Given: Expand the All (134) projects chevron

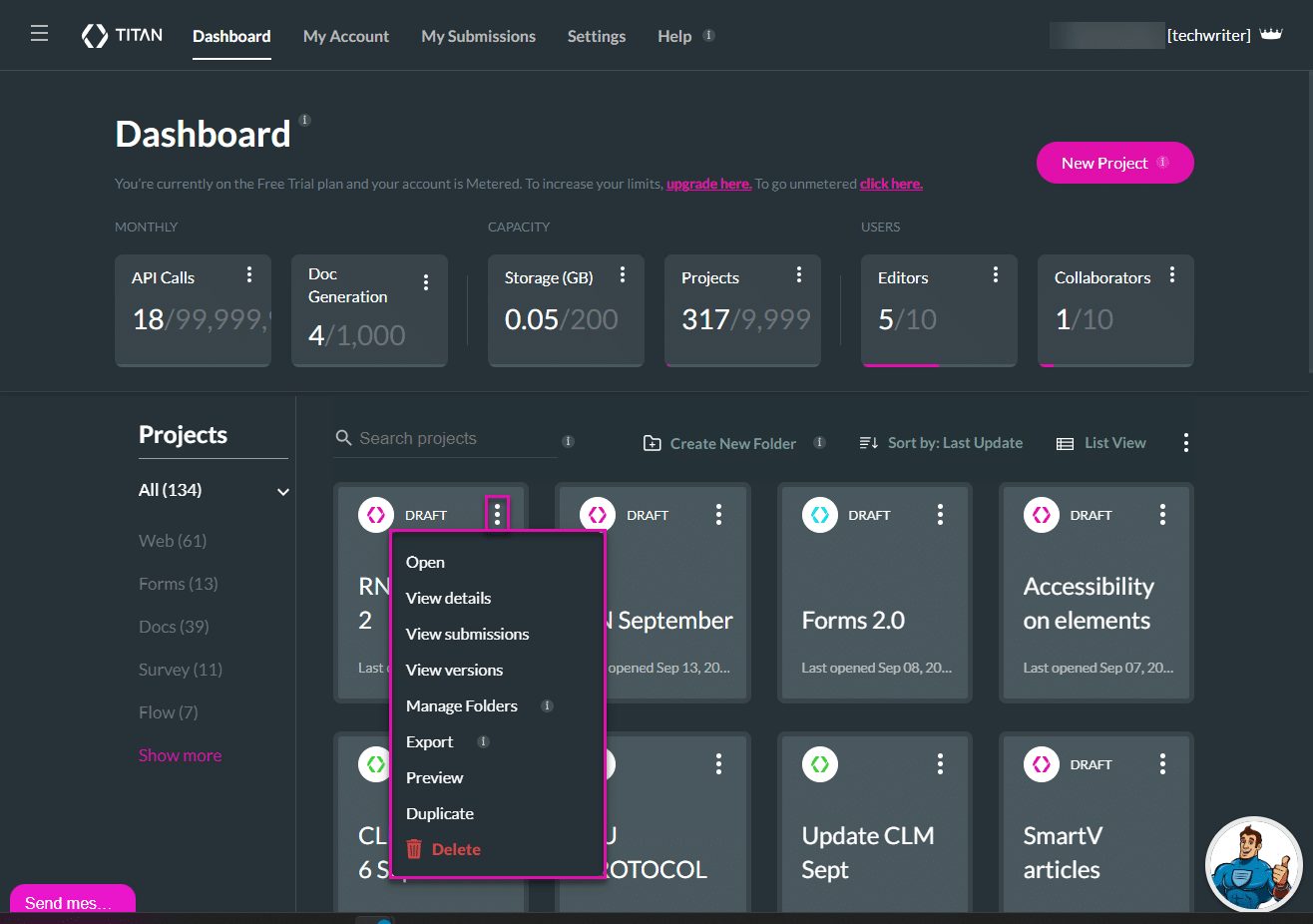Looking at the screenshot, I should tap(283, 491).
